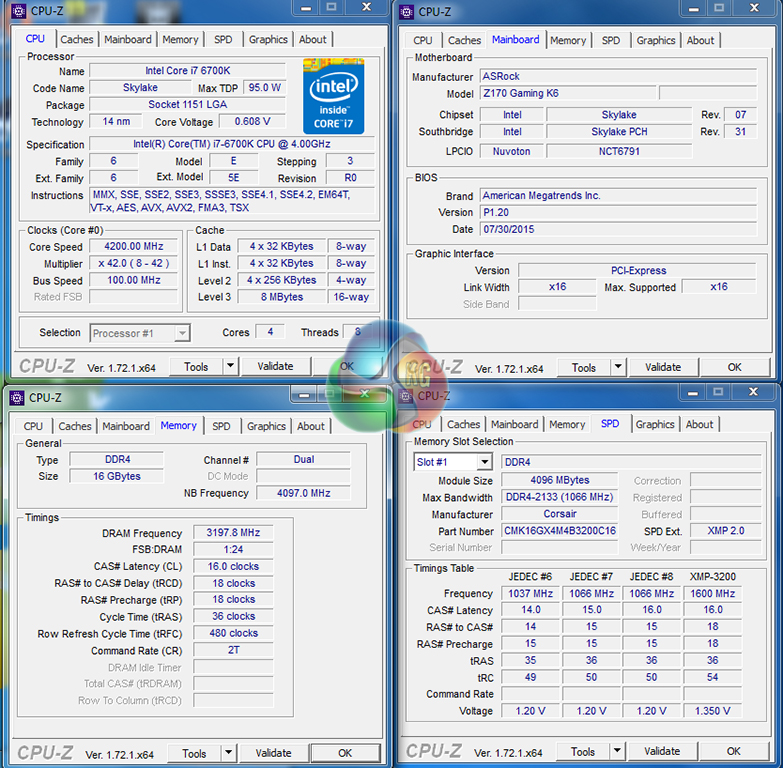Expand Tools dropdown arrow in the SPD window
Viewport: 783px width, 768px height.
[x=618, y=751]
